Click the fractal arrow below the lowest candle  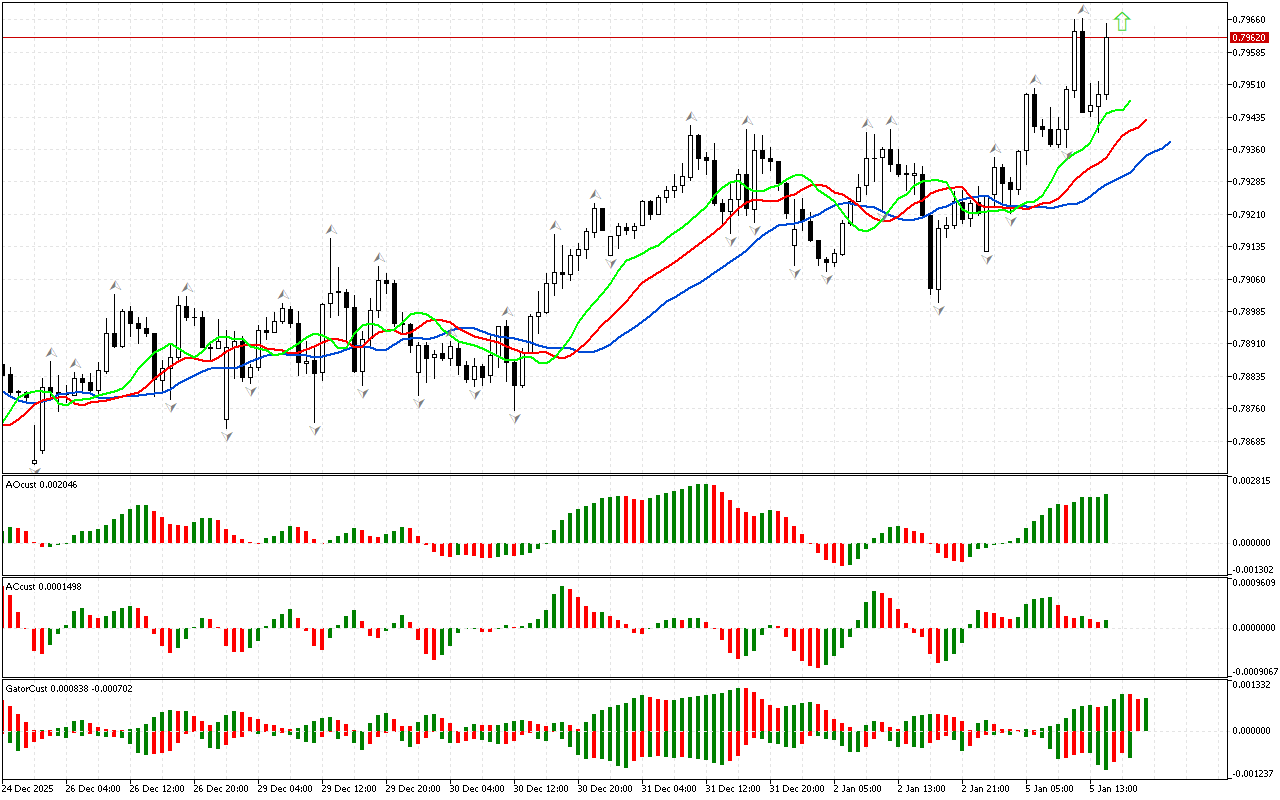tap(35, 463)
